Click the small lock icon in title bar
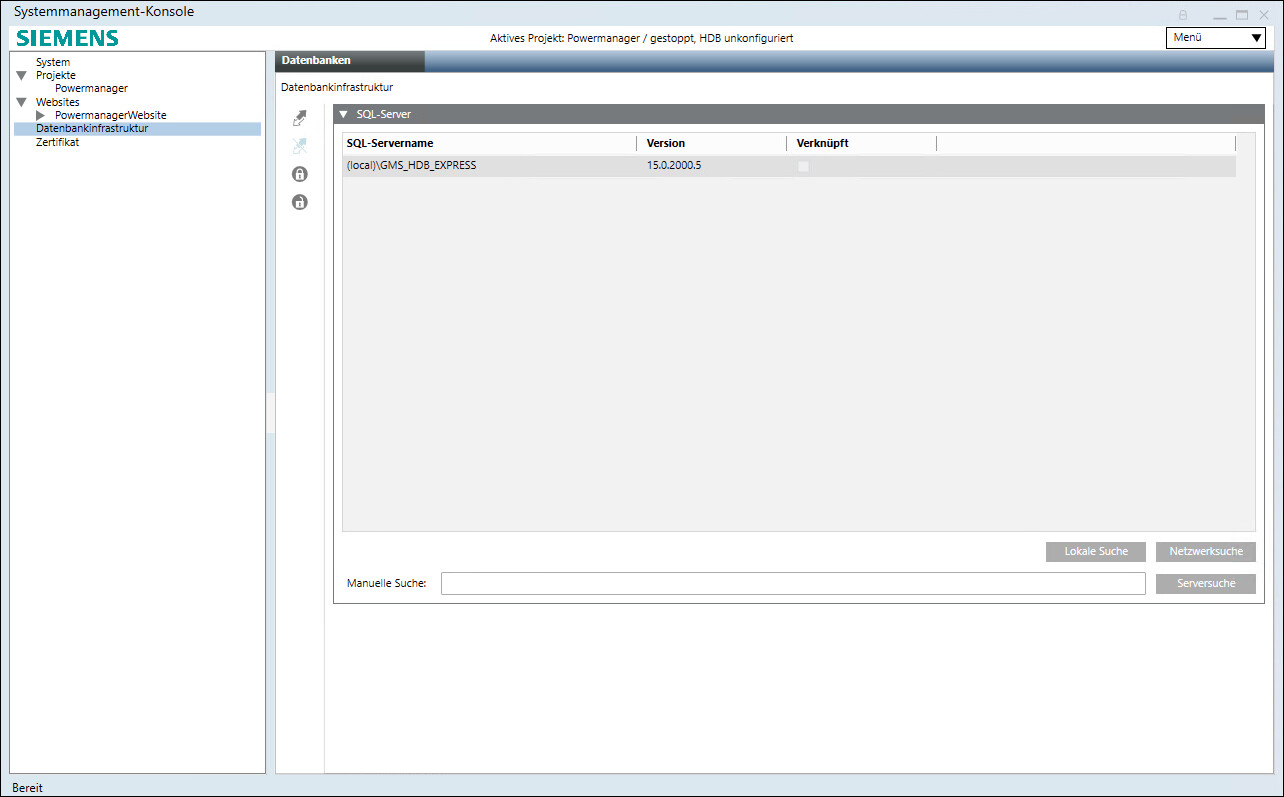Image resolution: width=1284 pixels, height=797 pixels. click(x=1183, y=15)
